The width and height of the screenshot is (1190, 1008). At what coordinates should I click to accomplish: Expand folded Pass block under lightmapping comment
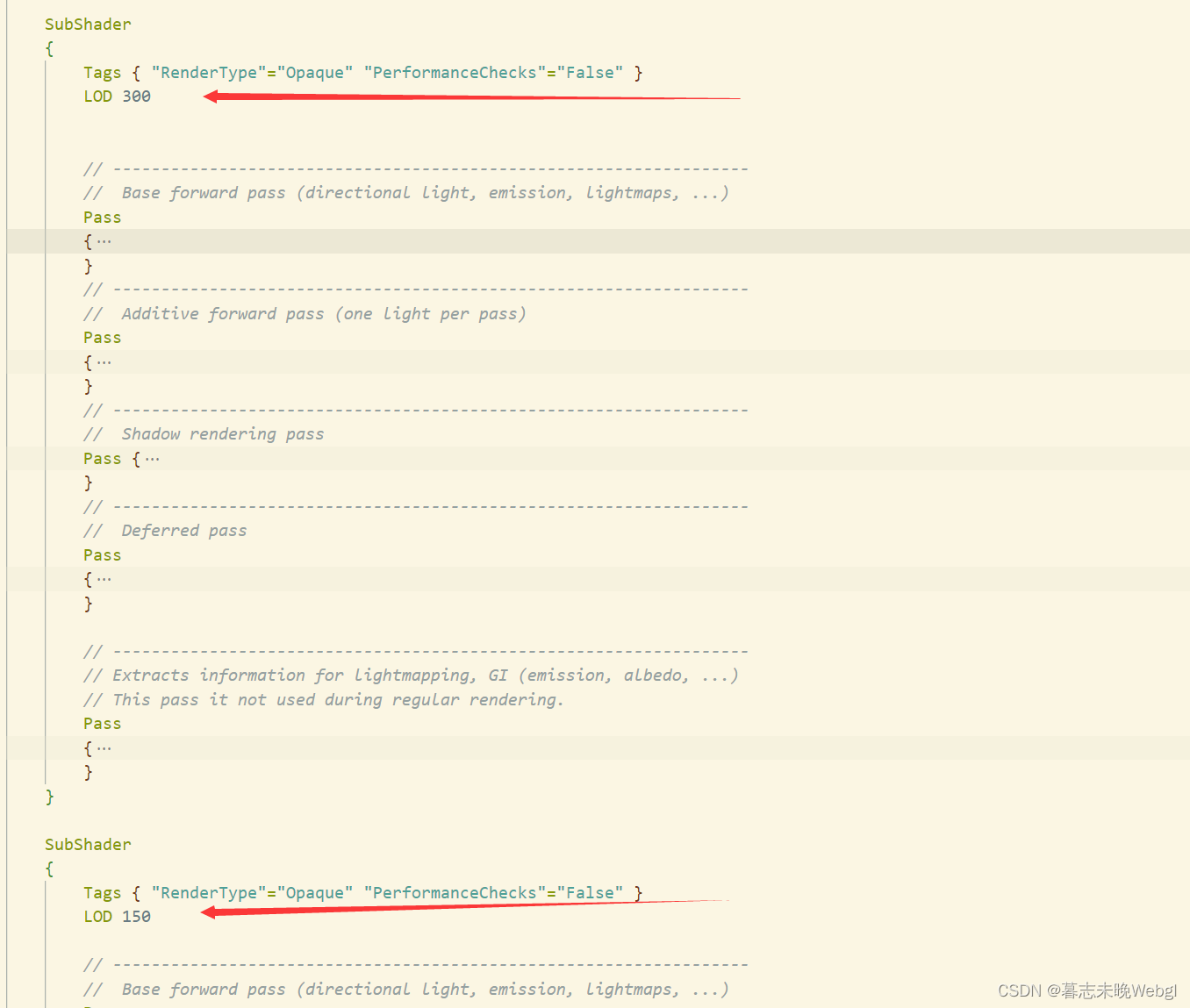[x=104, y=748]
